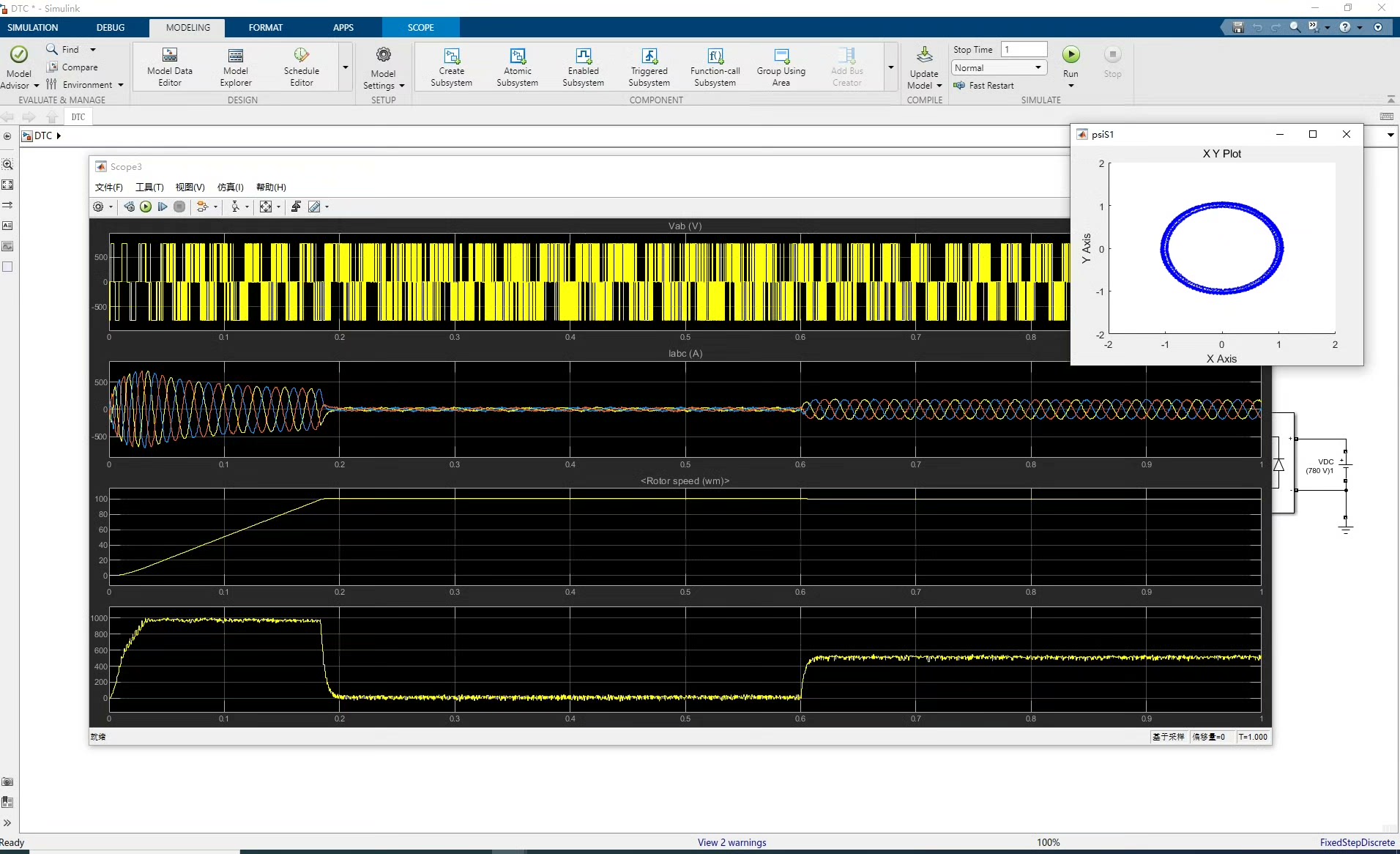Click Scope3 measurement ruler icon
The width and height of the screenshot is (1400, 854).
pyautogui.click(x=314, y=207)
